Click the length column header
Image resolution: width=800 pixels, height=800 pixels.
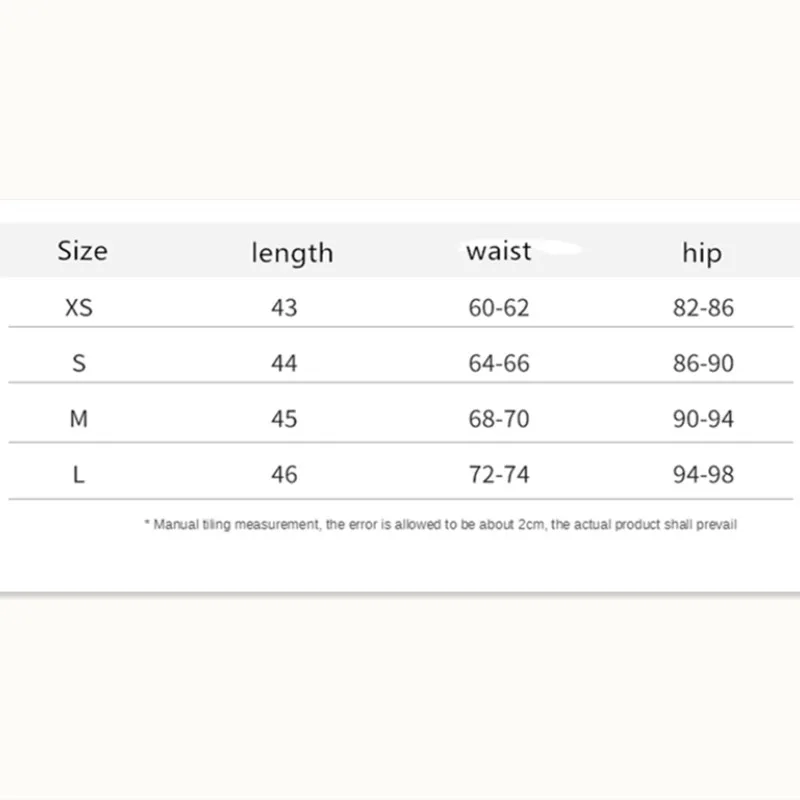click(291, 253)
